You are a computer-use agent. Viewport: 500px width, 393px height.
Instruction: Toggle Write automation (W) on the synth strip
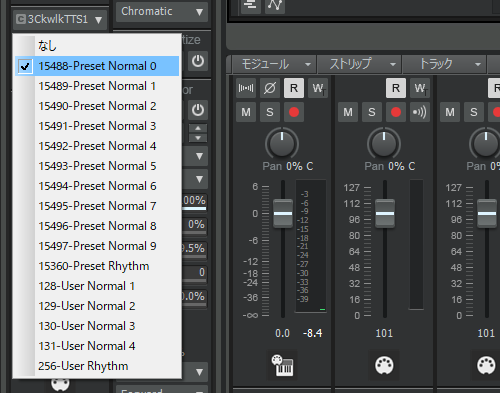(x=318, y=88)
